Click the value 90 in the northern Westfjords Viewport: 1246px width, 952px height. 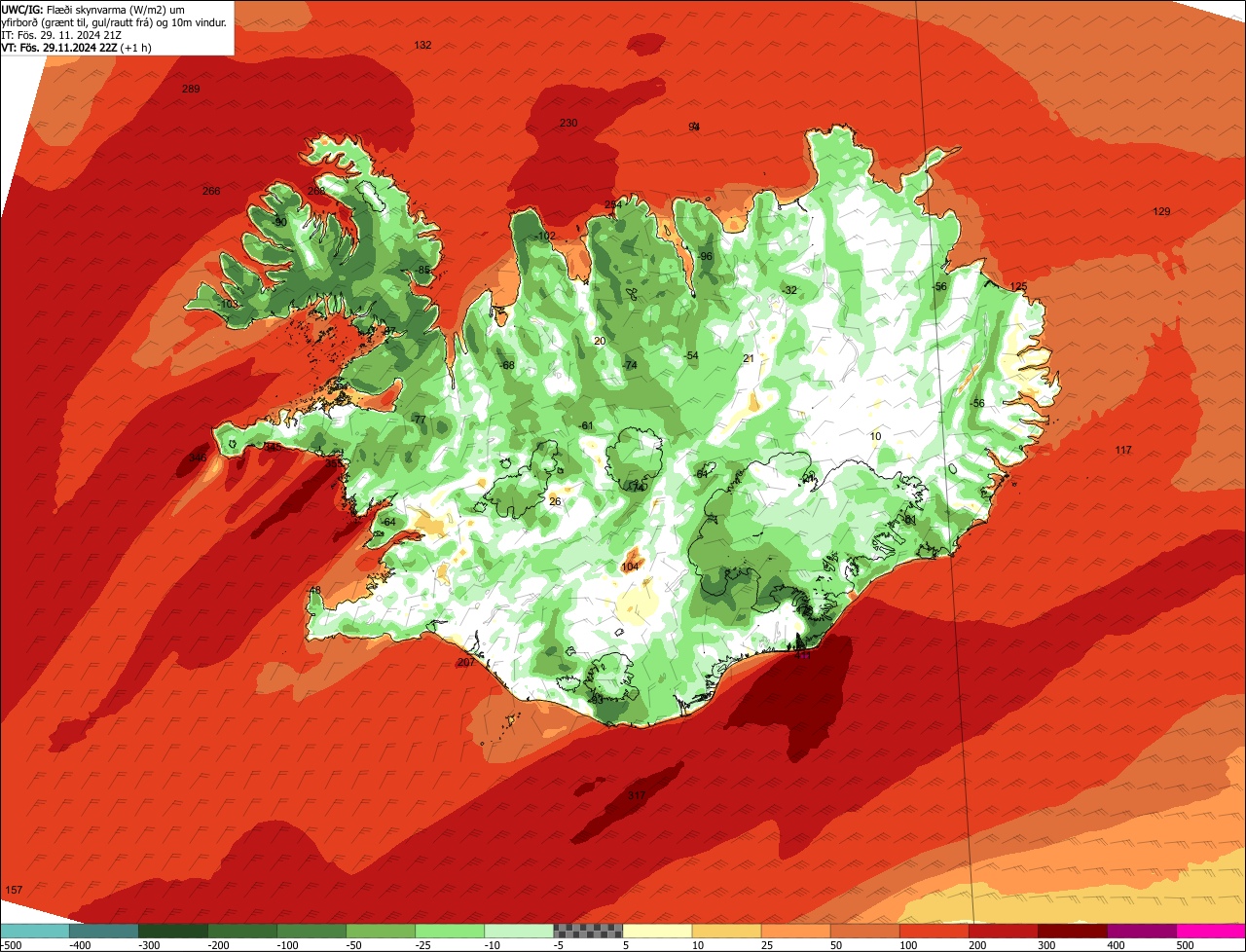click(280, 223)
